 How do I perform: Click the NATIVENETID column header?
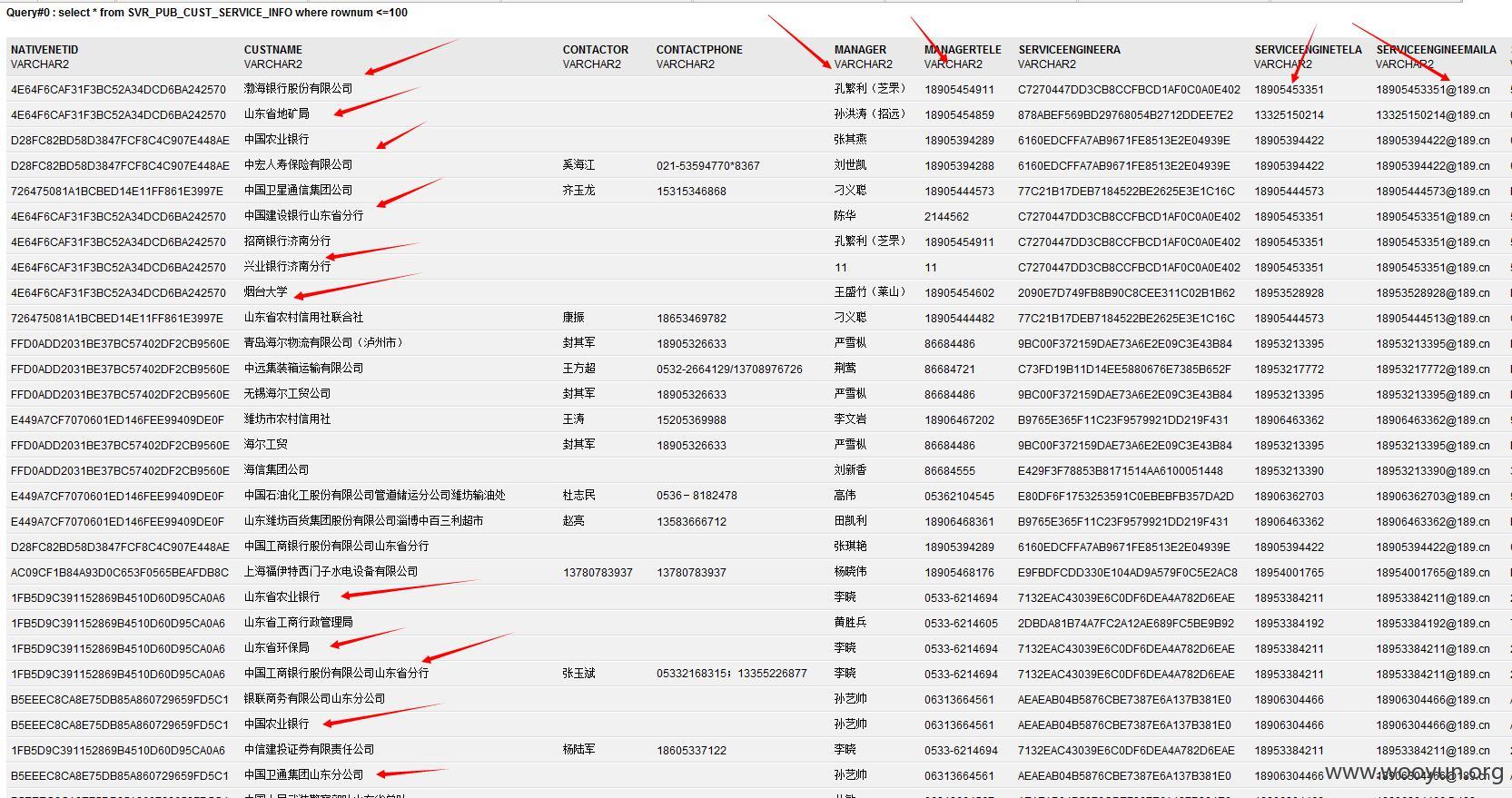[44, 50]
